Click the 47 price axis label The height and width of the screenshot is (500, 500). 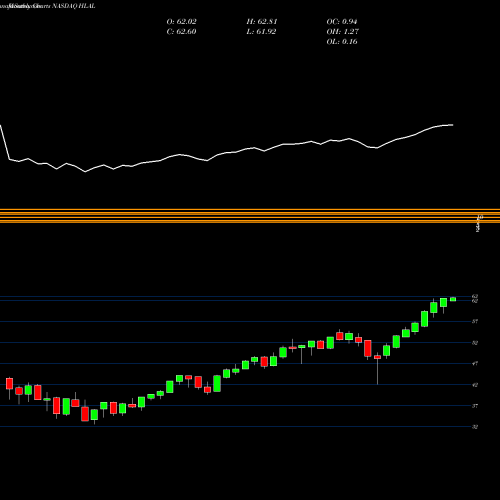pos(475,363)
